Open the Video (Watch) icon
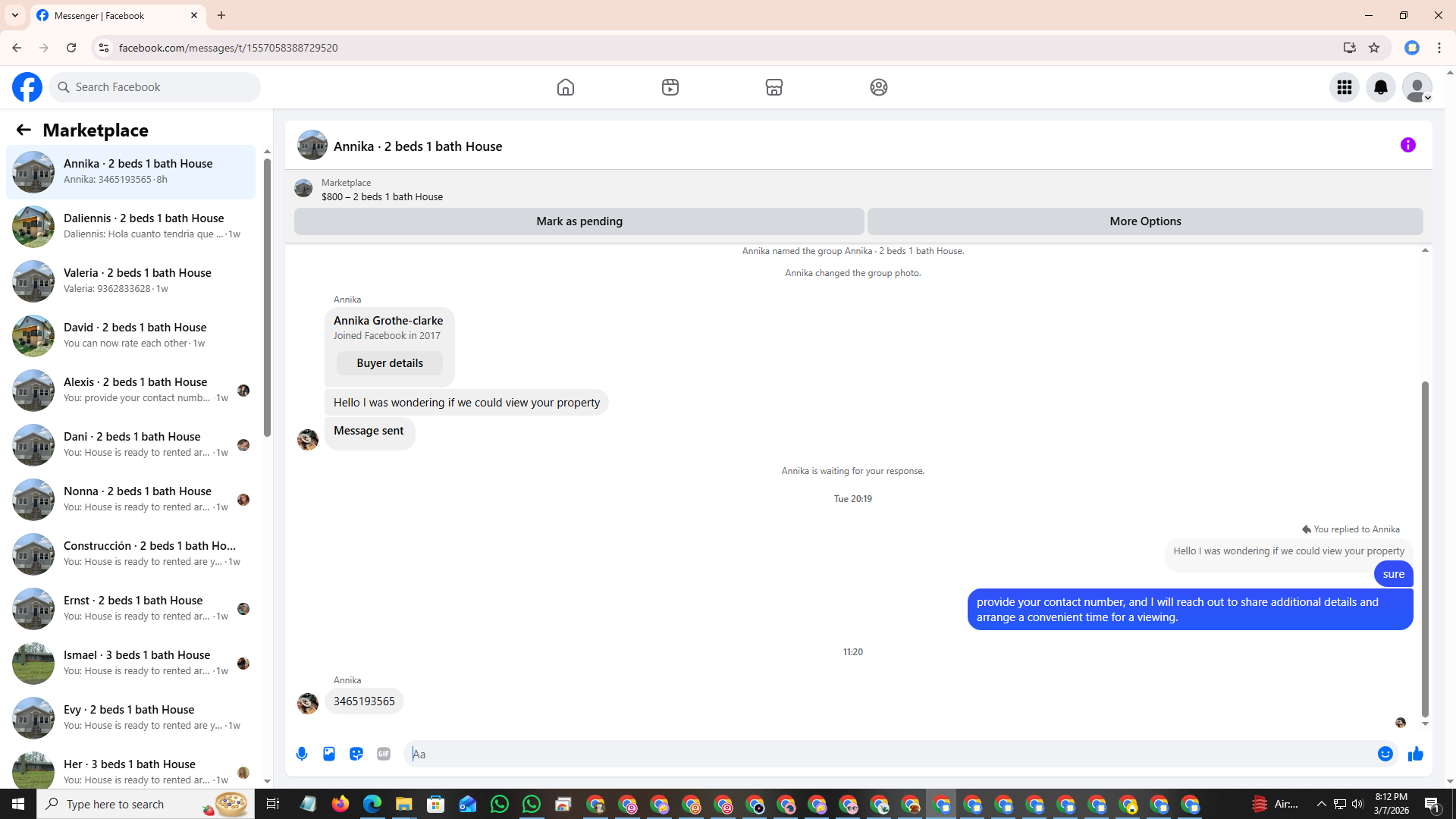 pyautogui.click(x=670, y=87)
